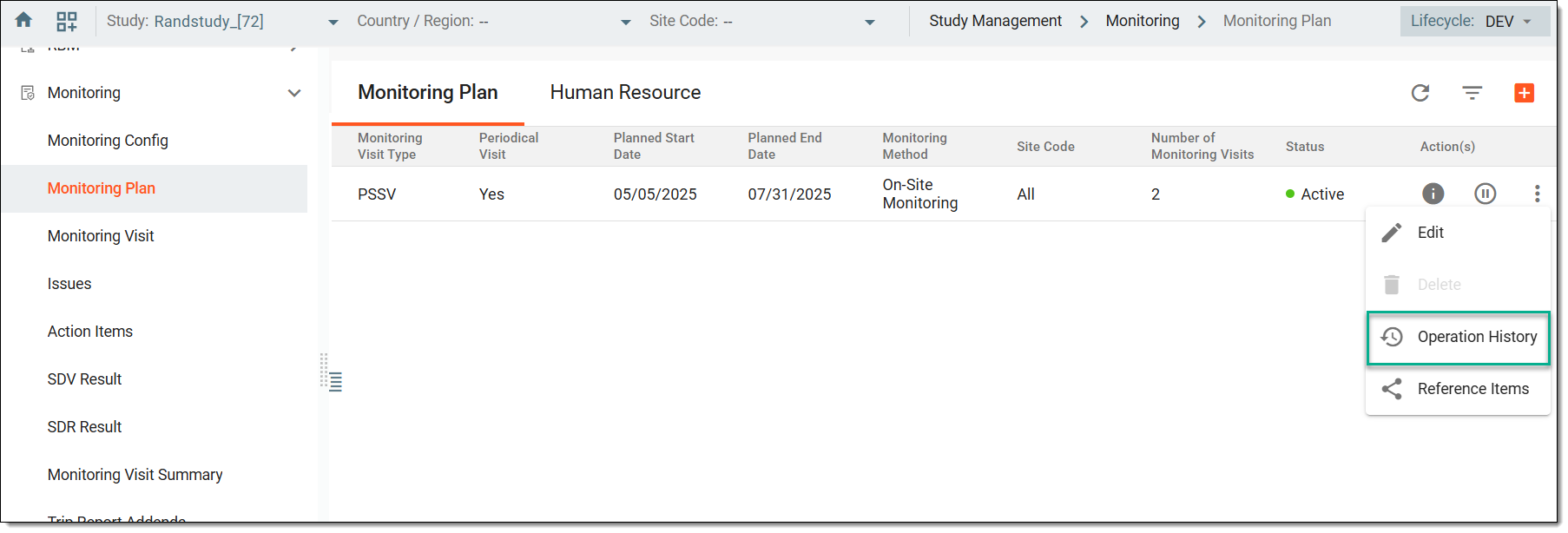Open Monitoring Visit Summary in sidebar
This screenshot has width=1568, height=533.
pyautogui.click(x=135, y=475)
